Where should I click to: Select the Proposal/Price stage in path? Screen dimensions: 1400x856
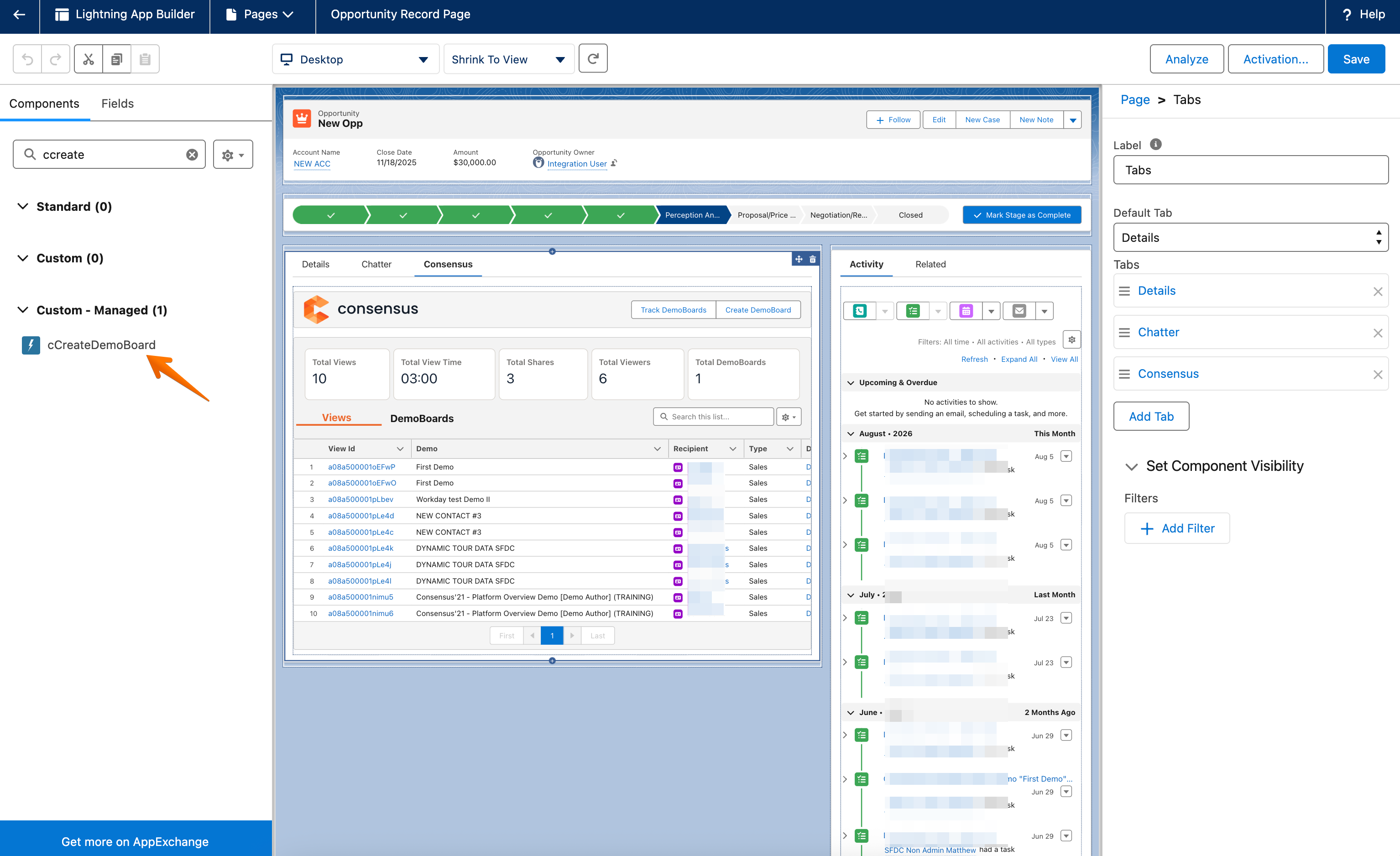(766, 215)
